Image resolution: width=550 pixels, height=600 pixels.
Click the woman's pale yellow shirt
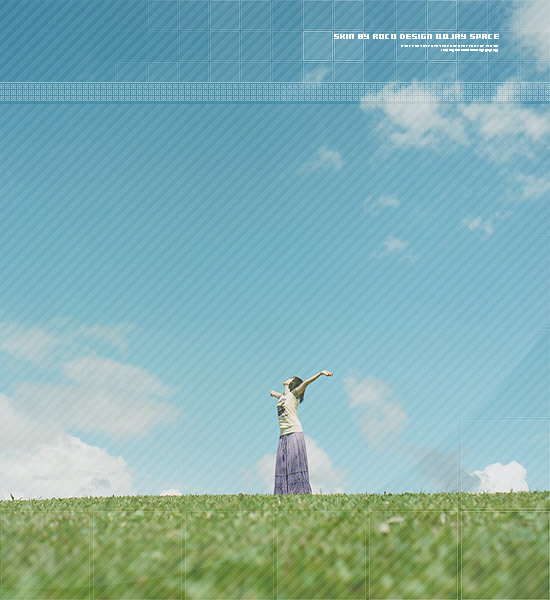coord(289,415)
